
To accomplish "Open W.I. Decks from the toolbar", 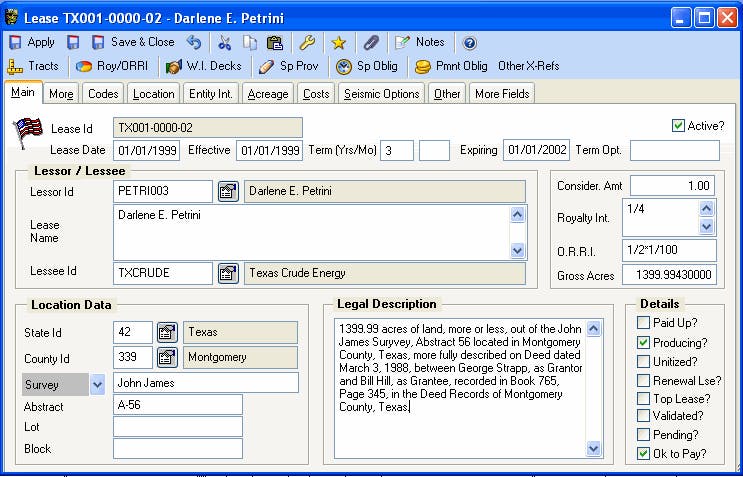I will tap(204, 66).
